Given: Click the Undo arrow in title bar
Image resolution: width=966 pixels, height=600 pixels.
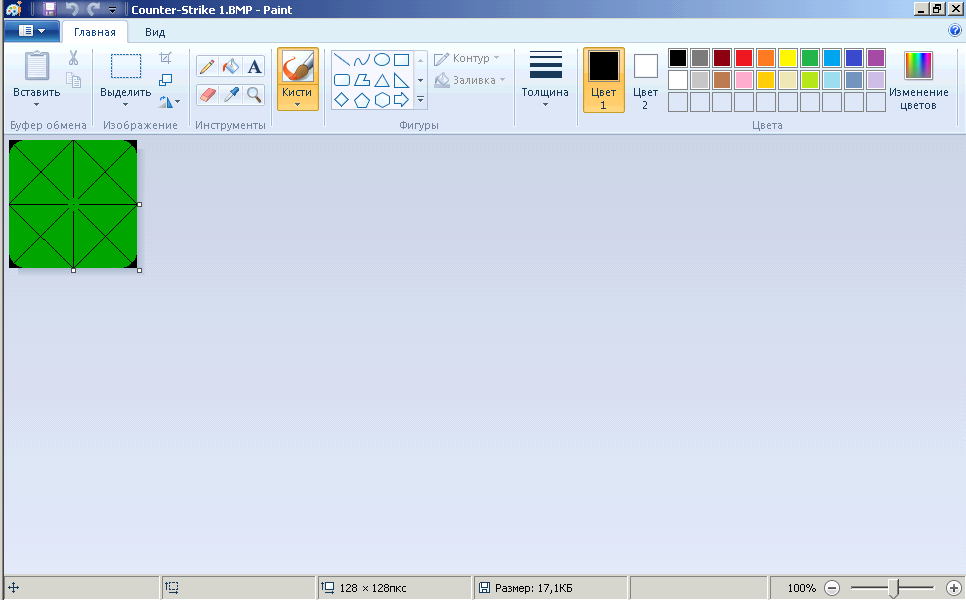Looking at the screenshot, I should [x=72, y=9].
